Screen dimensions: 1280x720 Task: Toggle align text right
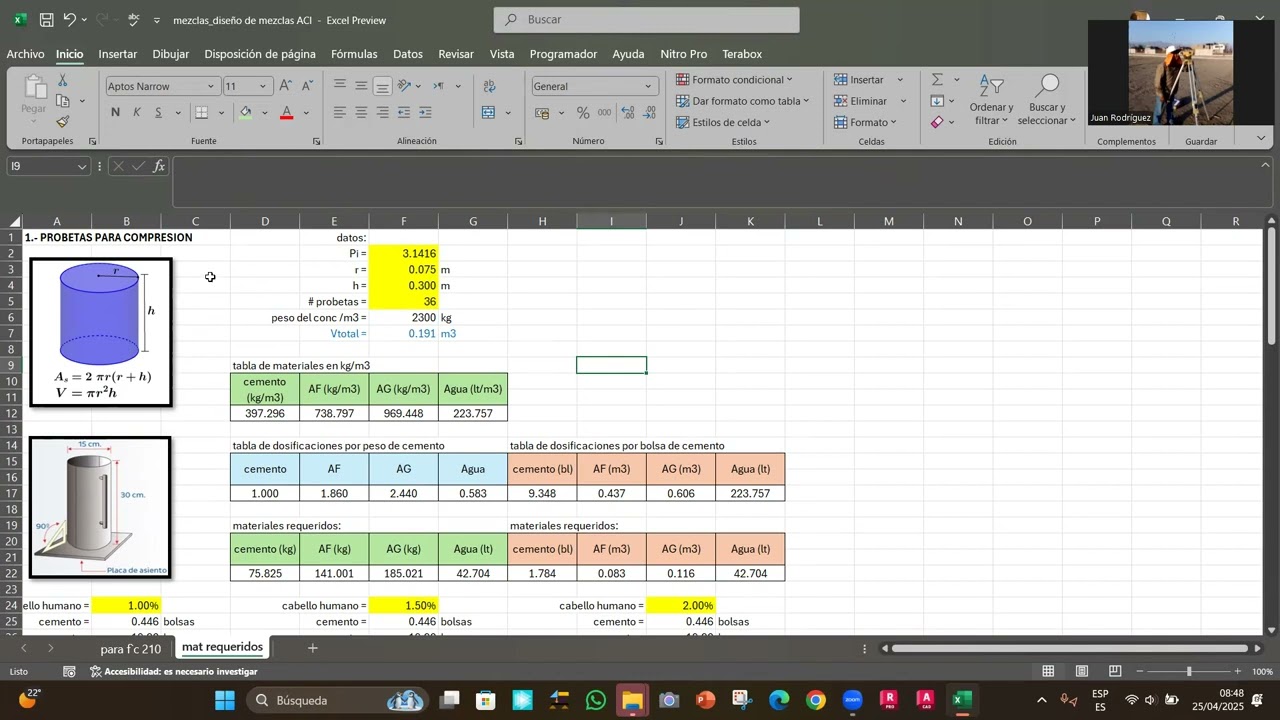382,113
